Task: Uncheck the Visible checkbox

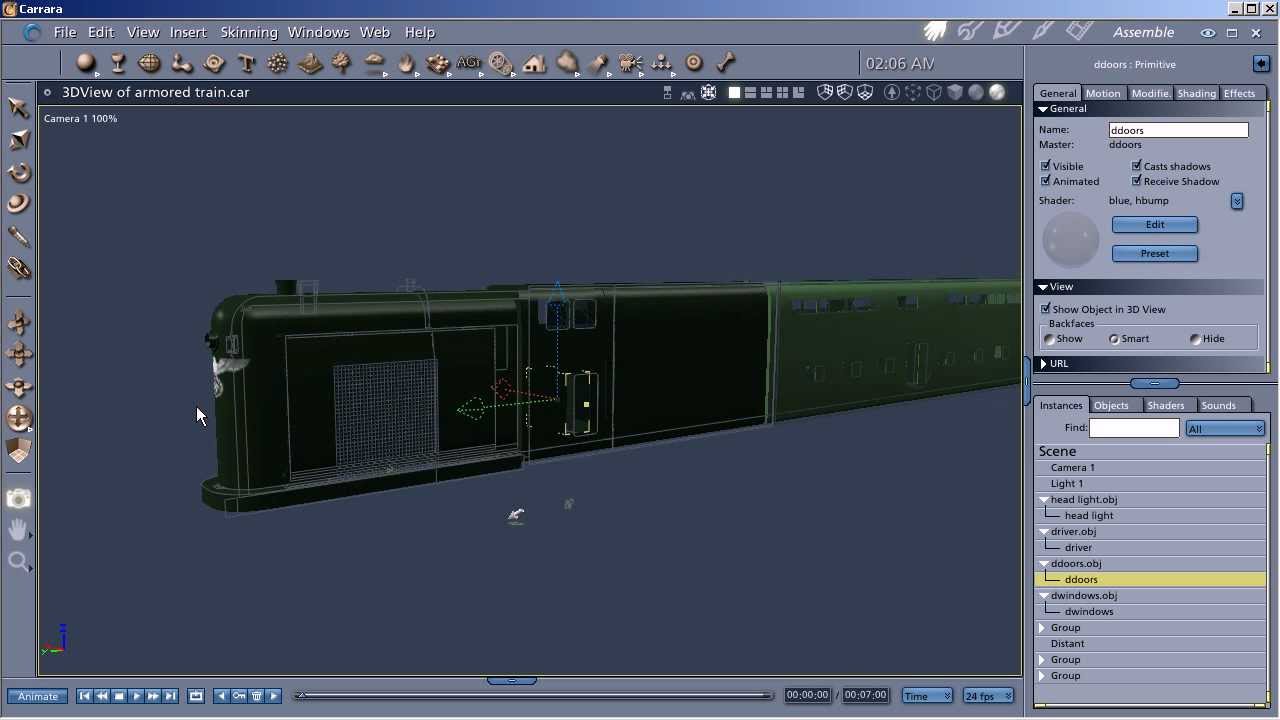Action: tap(1046, 166)
